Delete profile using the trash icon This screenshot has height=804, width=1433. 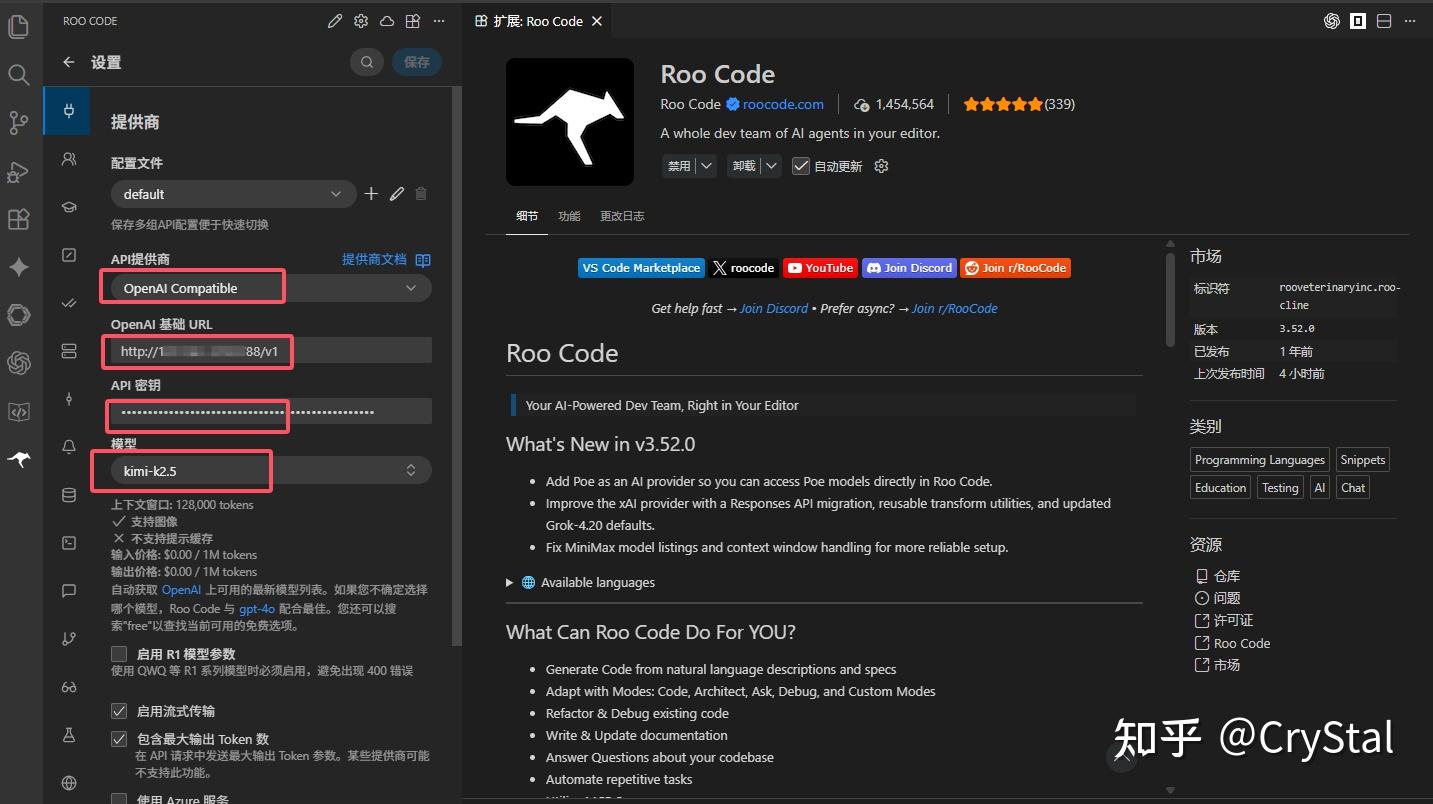tap(421, 194)
